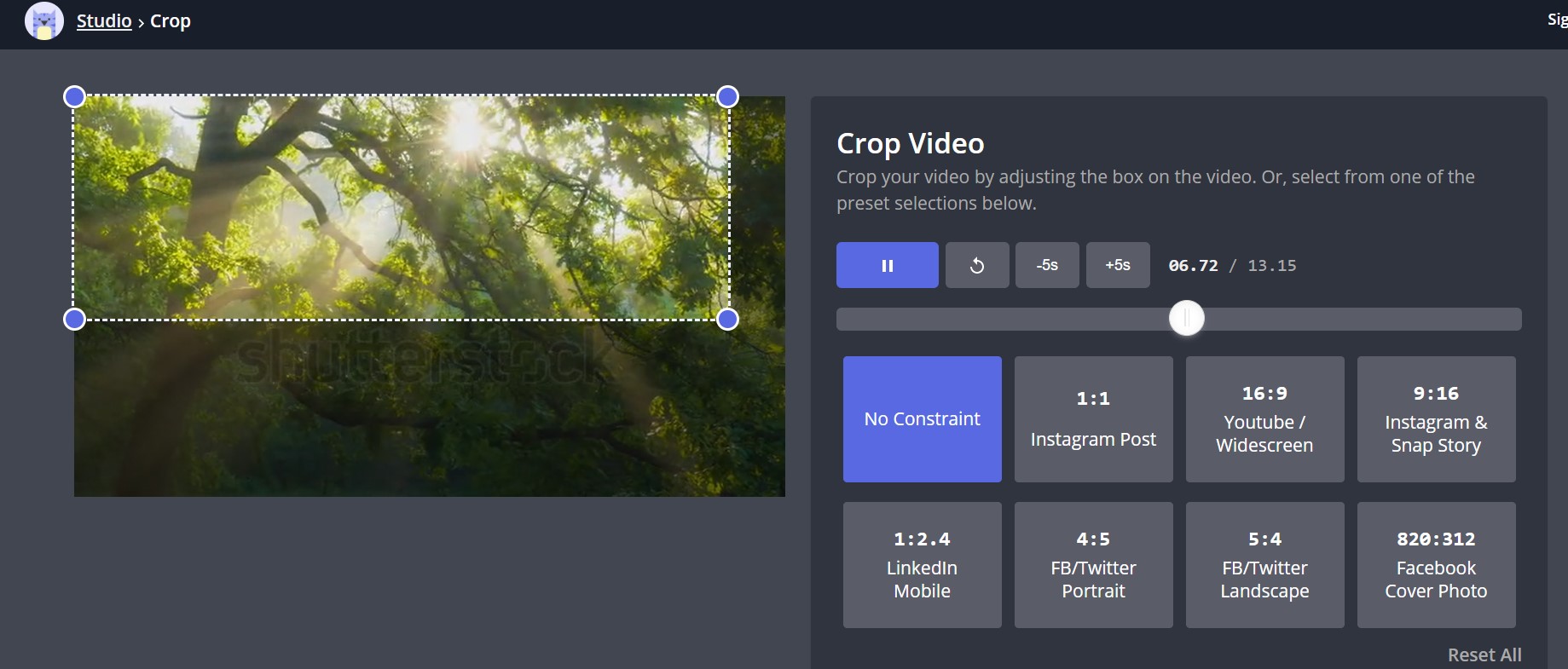Pause the video playback
The width and height of the screenshot is (1568, 669).
[887, 265]
